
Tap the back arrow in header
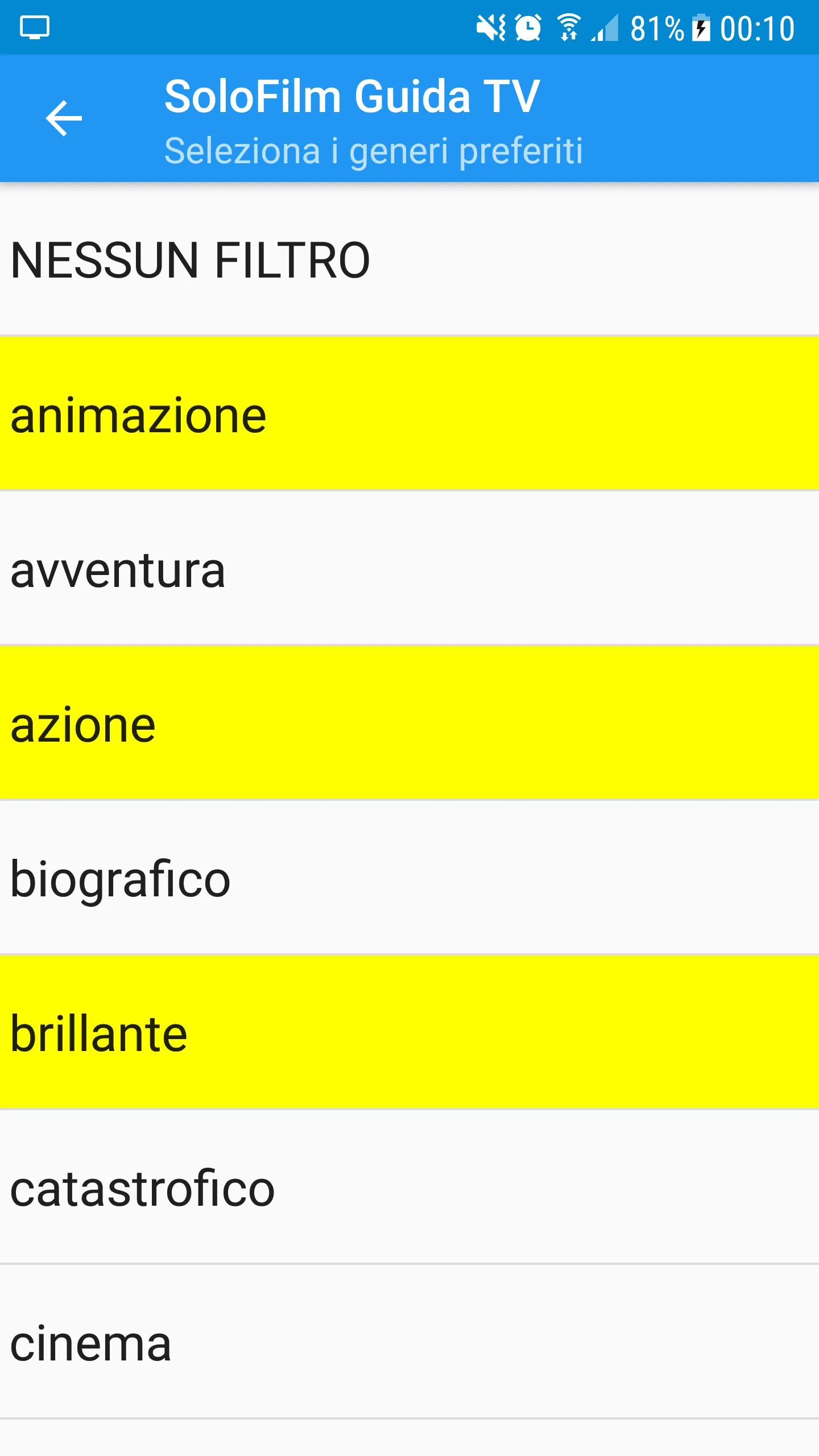click(64, 118)
